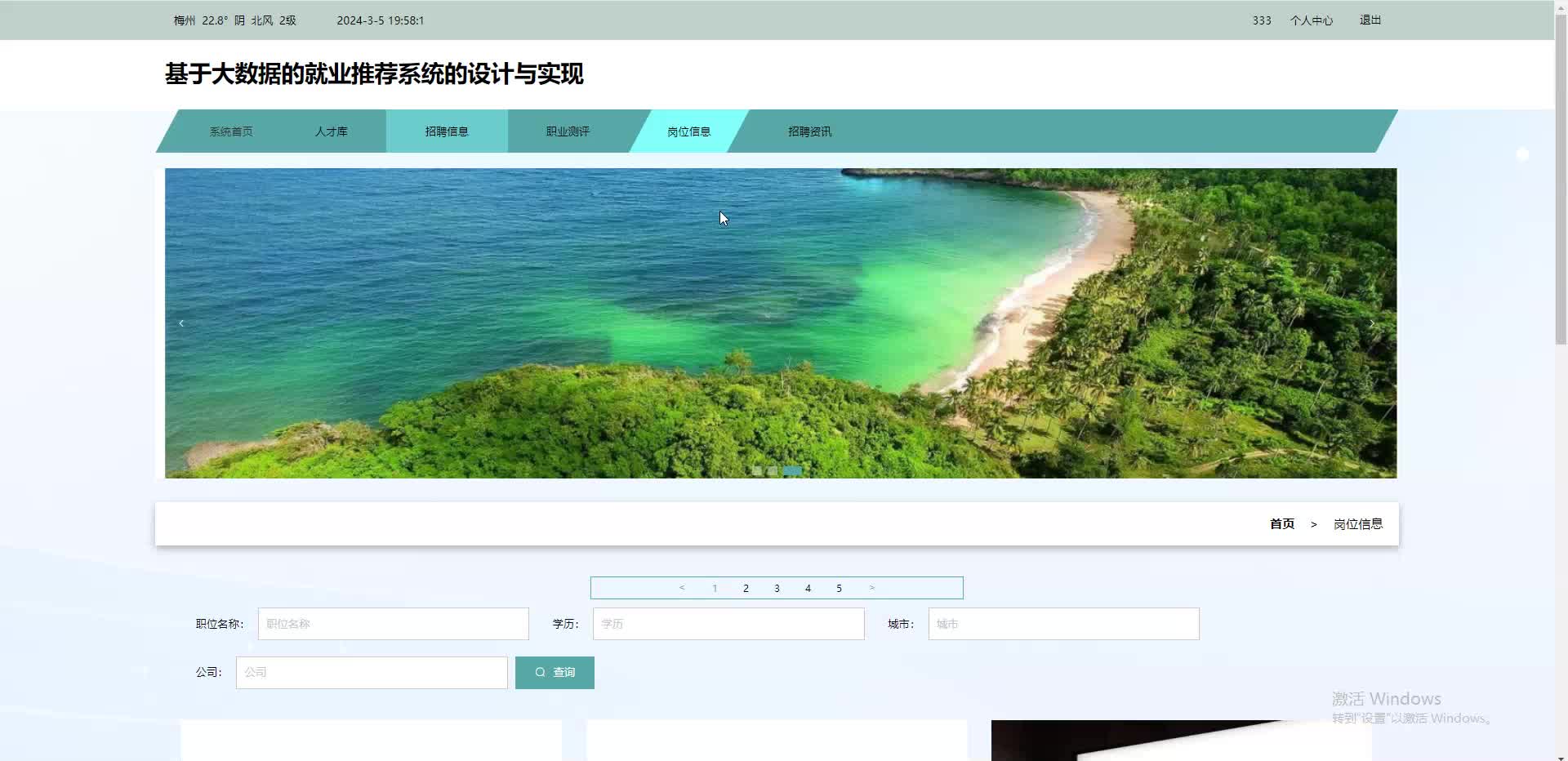
Task: Go to the 招聘资讯 tab
Action: [x=809, y=131]
